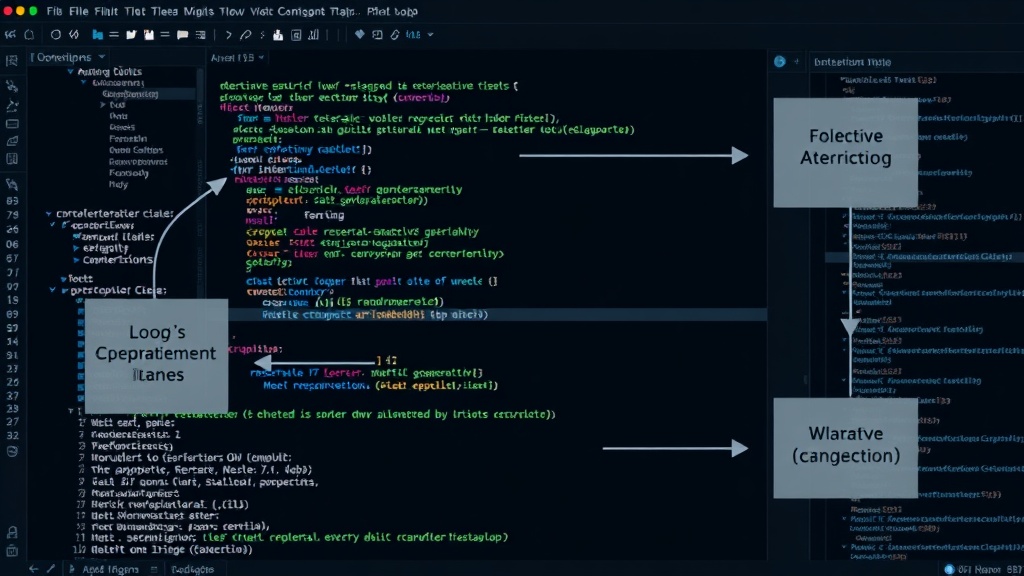Click the bar chart icon in toolbar
The image size is (1024, 576).
pyautogui.click(x=313, y=35)
